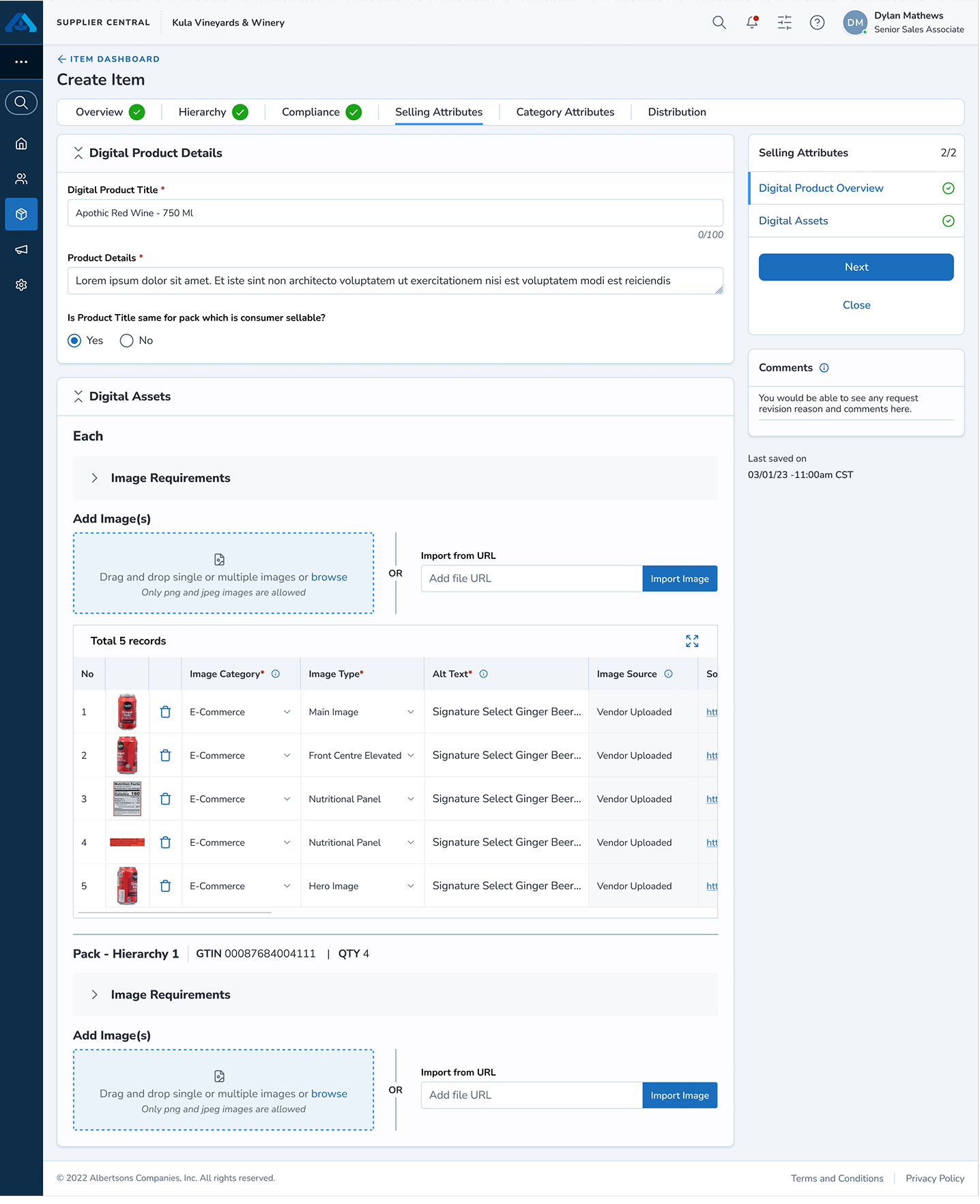Jump to Digital Assets in side panel
Viewport: 980px width, 1204px height.
[856, 222]
